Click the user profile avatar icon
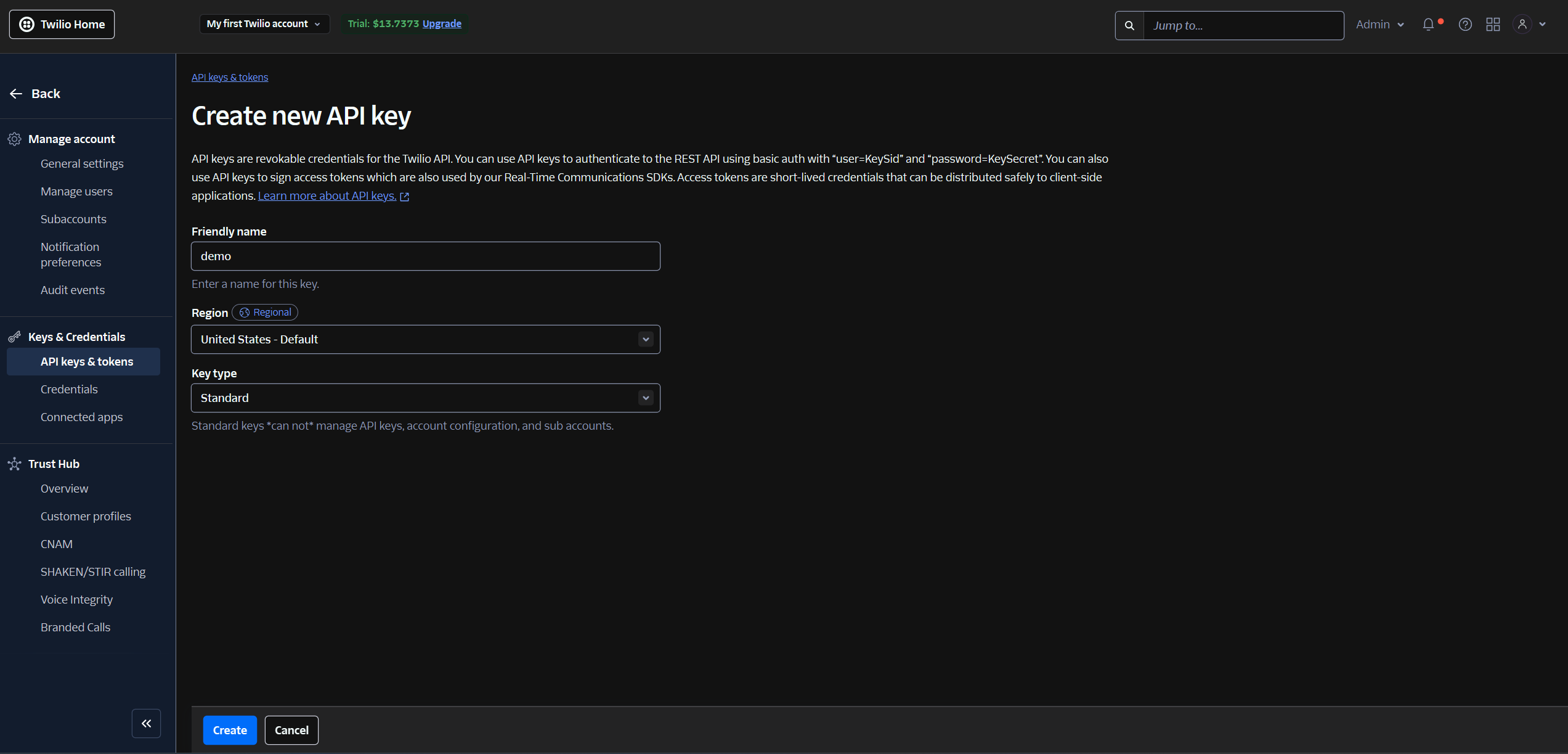The width and height of the screenshot is (1568, 754). (1522, 25)
